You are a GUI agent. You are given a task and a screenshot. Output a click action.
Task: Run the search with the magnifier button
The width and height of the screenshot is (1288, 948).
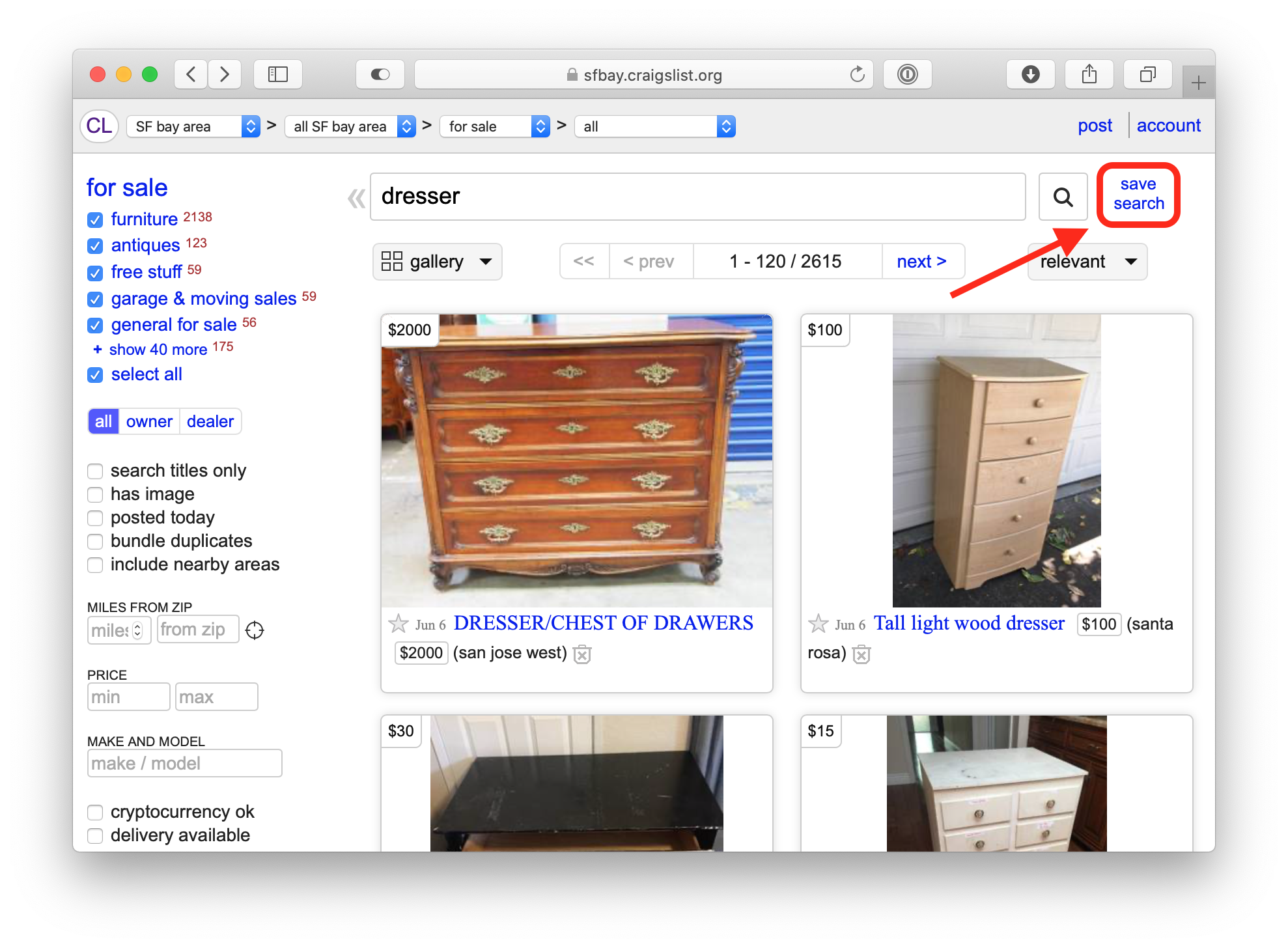click(x=1063, y=197)
